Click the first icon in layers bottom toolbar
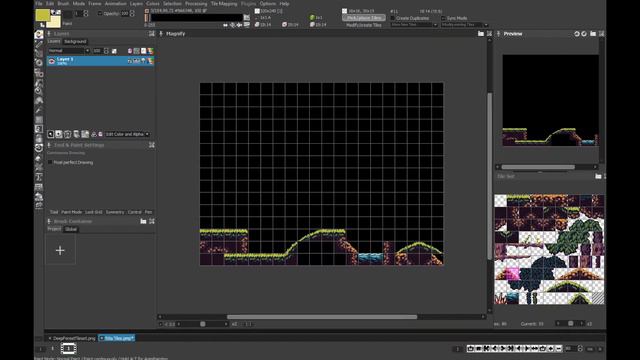Screen dimensions: 640x360 (51, 134)
